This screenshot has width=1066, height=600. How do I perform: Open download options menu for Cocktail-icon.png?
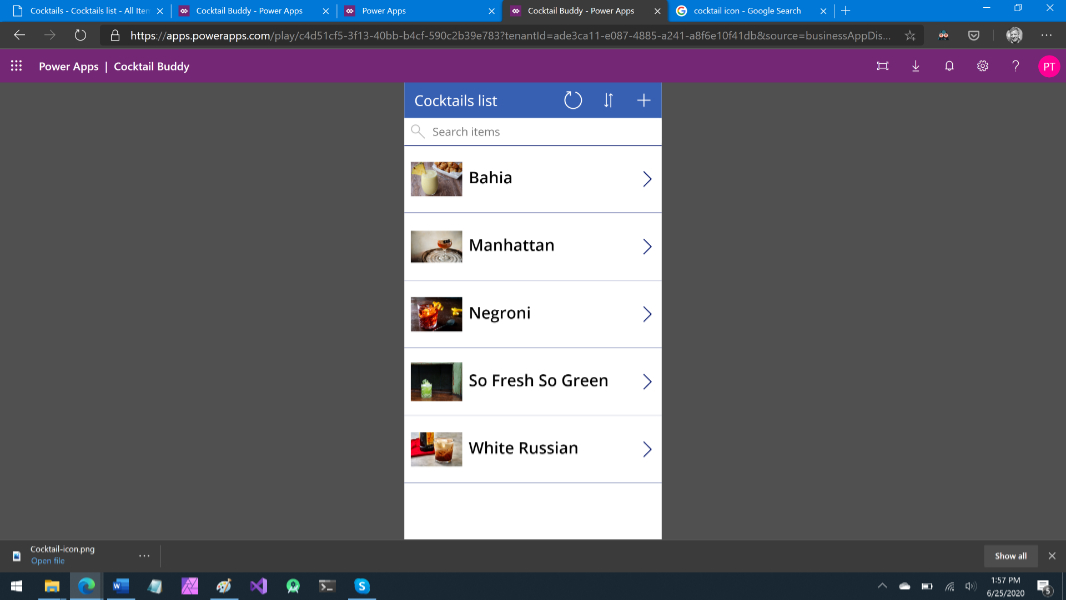tap(144, 555)
